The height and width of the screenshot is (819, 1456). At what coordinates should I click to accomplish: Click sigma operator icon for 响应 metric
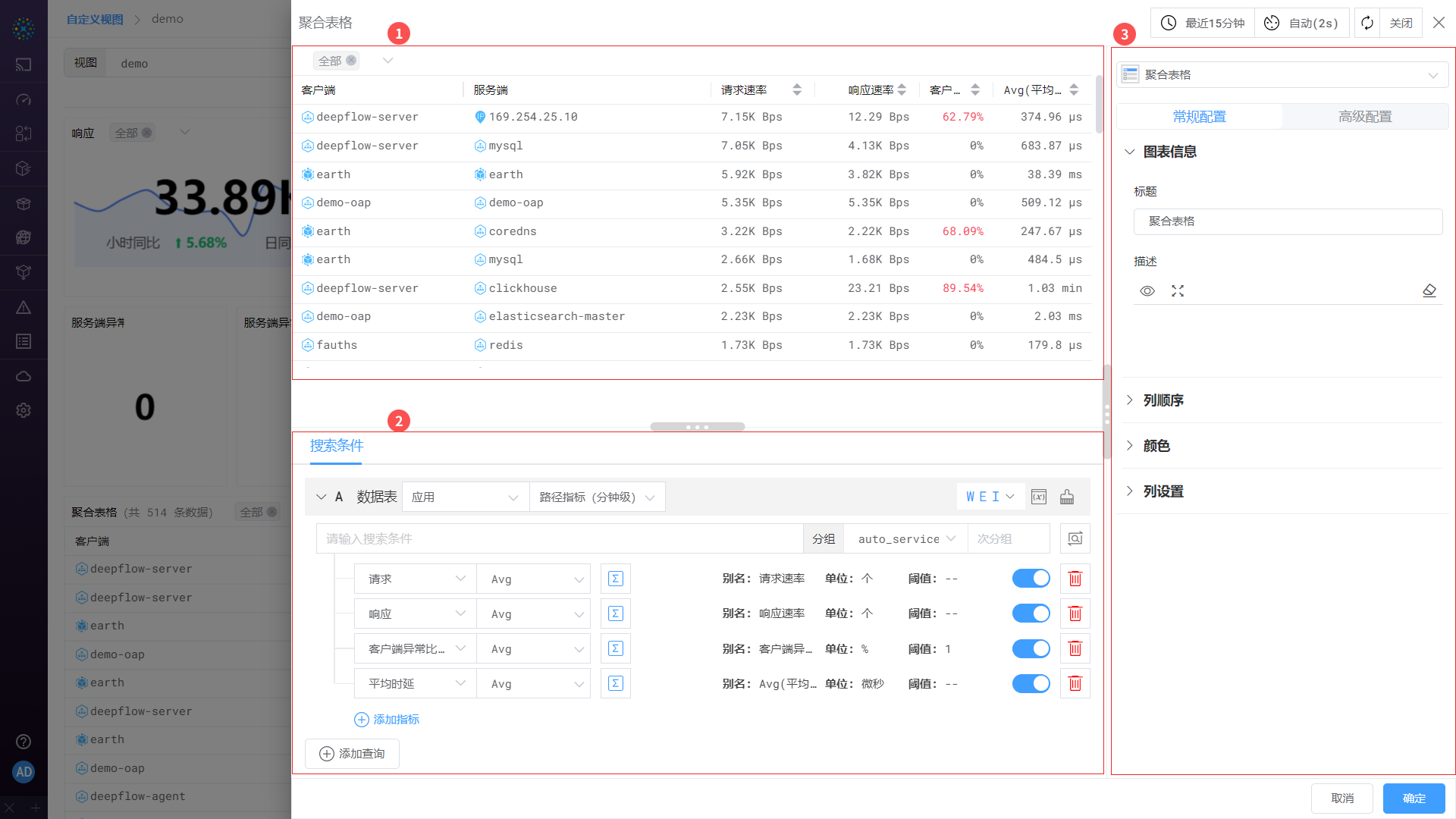[615, 613]
